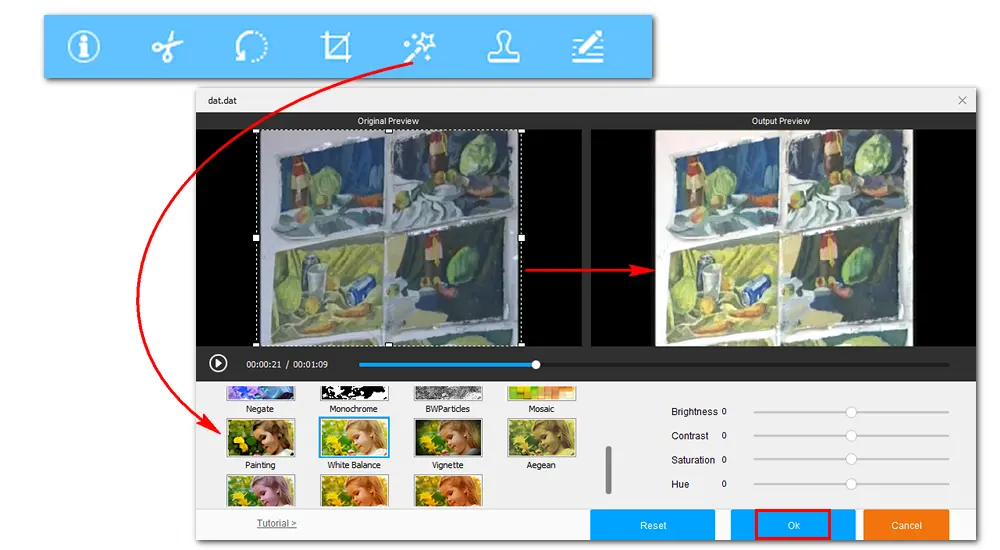Apply the Monochrome filter thumbnail
Viewport: 1000px width, 550px height.
[x=354, y=393]
